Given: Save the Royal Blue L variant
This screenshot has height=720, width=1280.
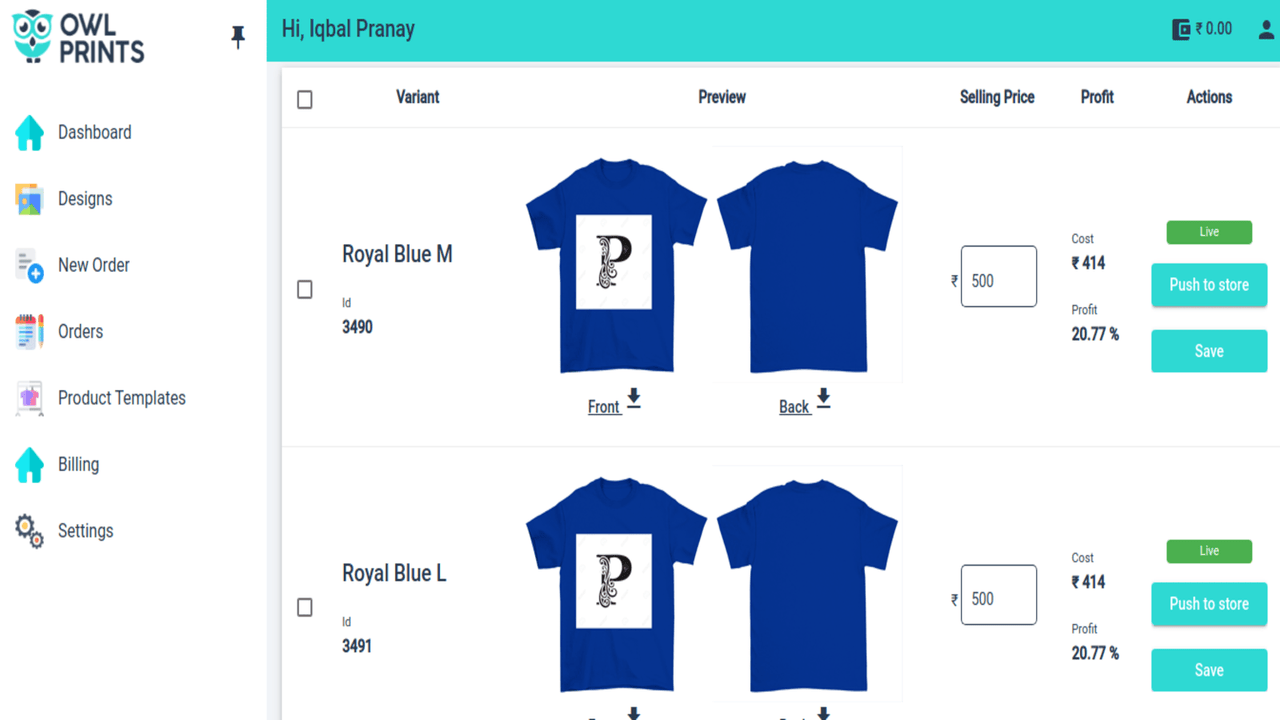Looking at the screenshot, I should point(1209,670).
